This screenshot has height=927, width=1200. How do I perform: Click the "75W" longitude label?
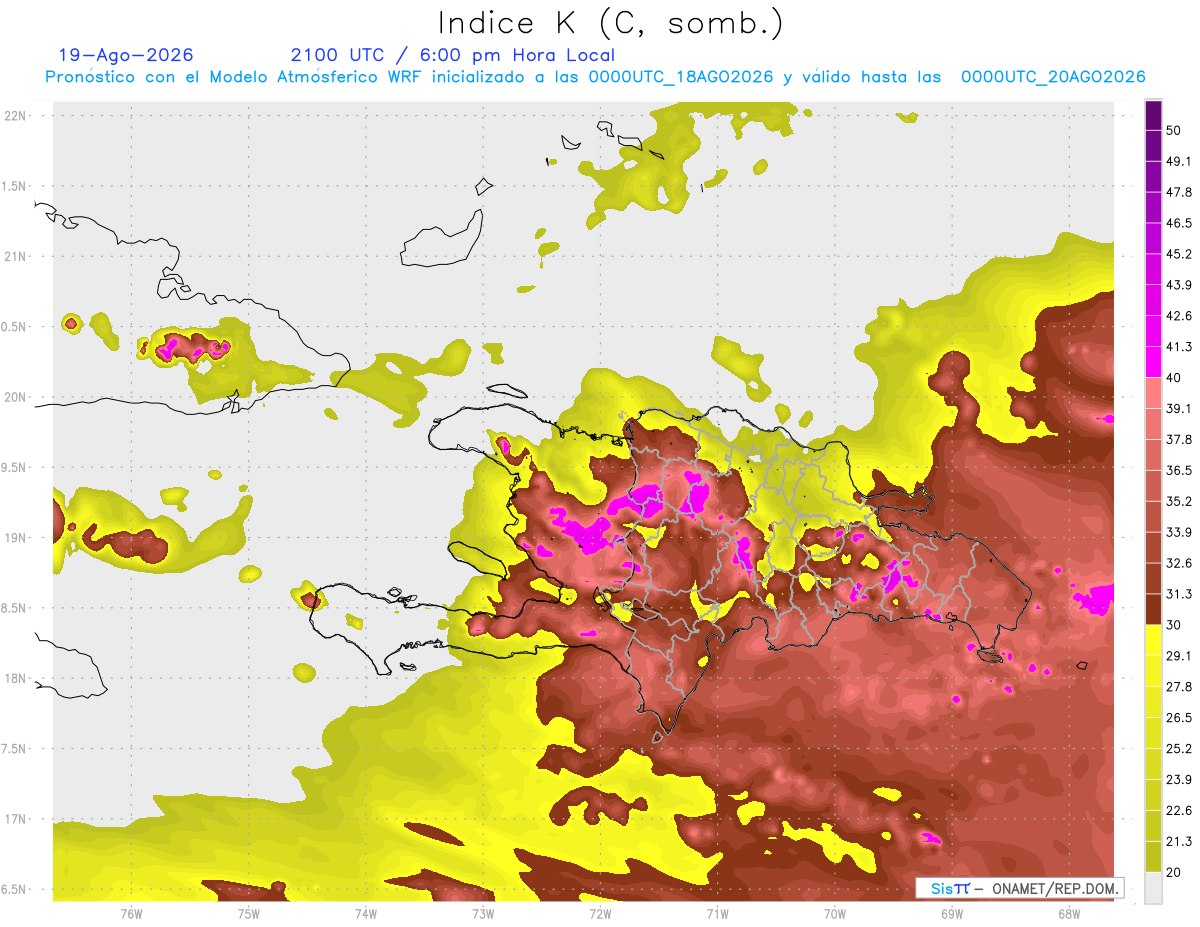248,913
